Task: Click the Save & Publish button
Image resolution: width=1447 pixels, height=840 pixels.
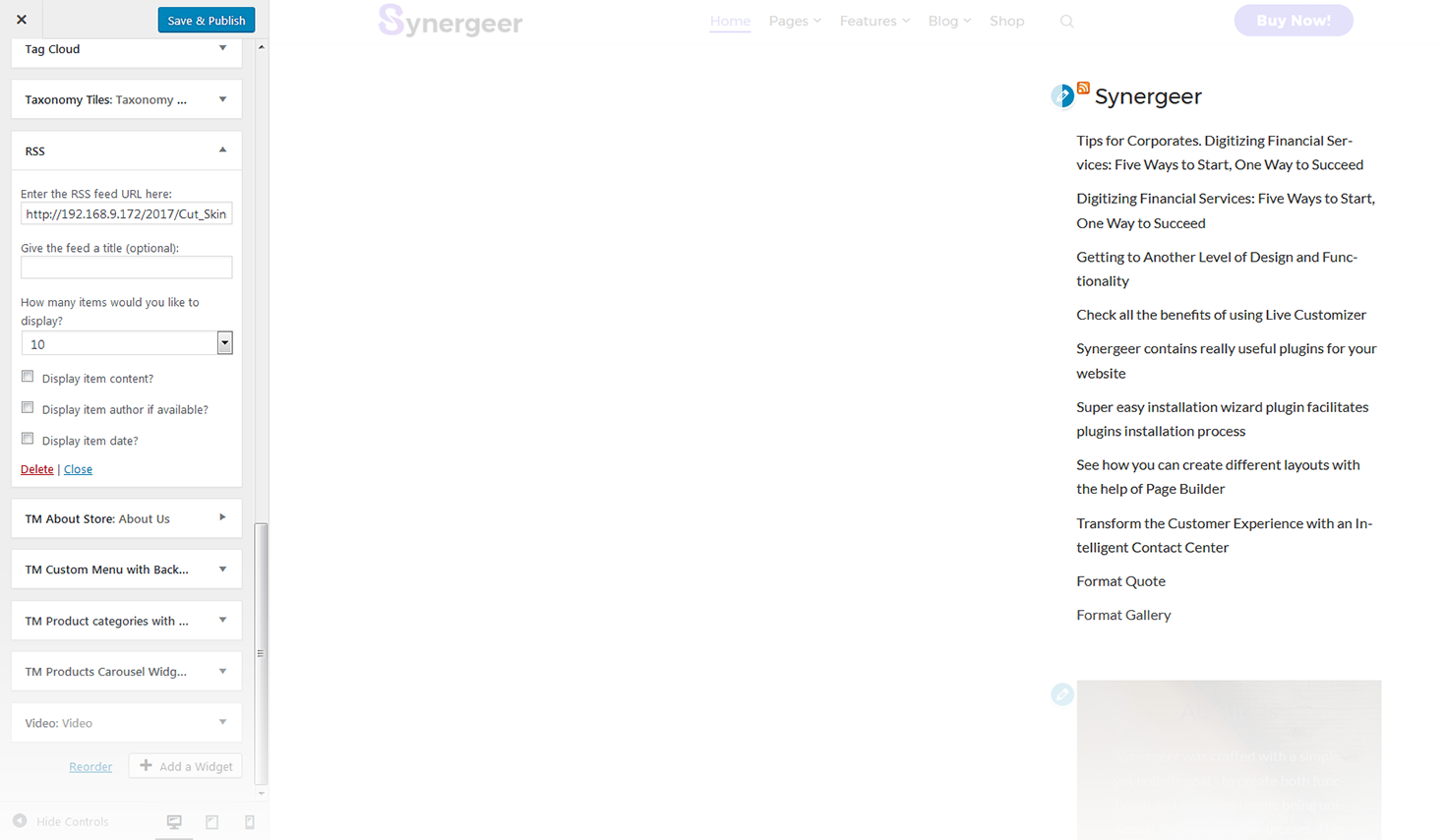Action: (x=207, y=20)
